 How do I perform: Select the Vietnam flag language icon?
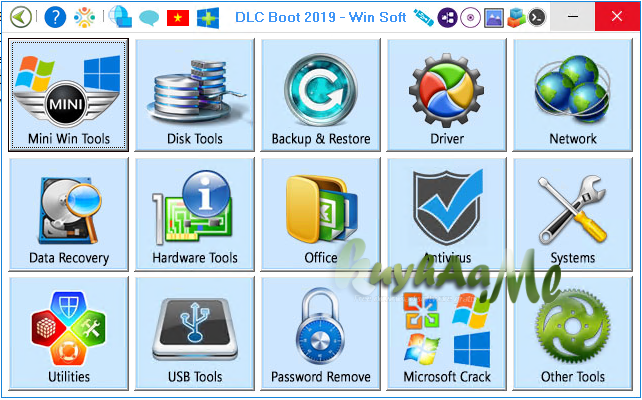pyautogui.click(x=178, y=18)
